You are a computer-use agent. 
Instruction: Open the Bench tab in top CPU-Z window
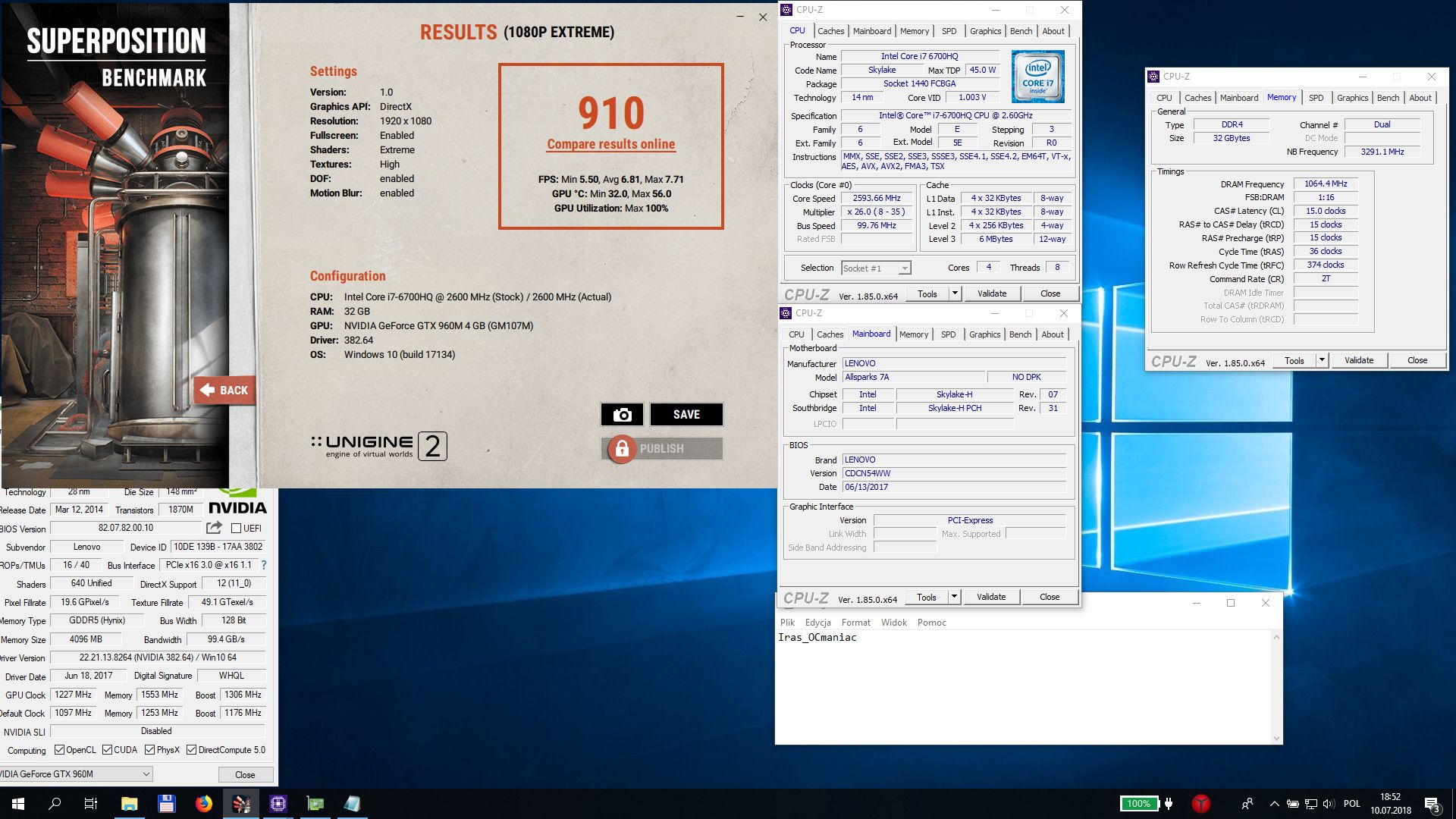[x=1021, y=31]
